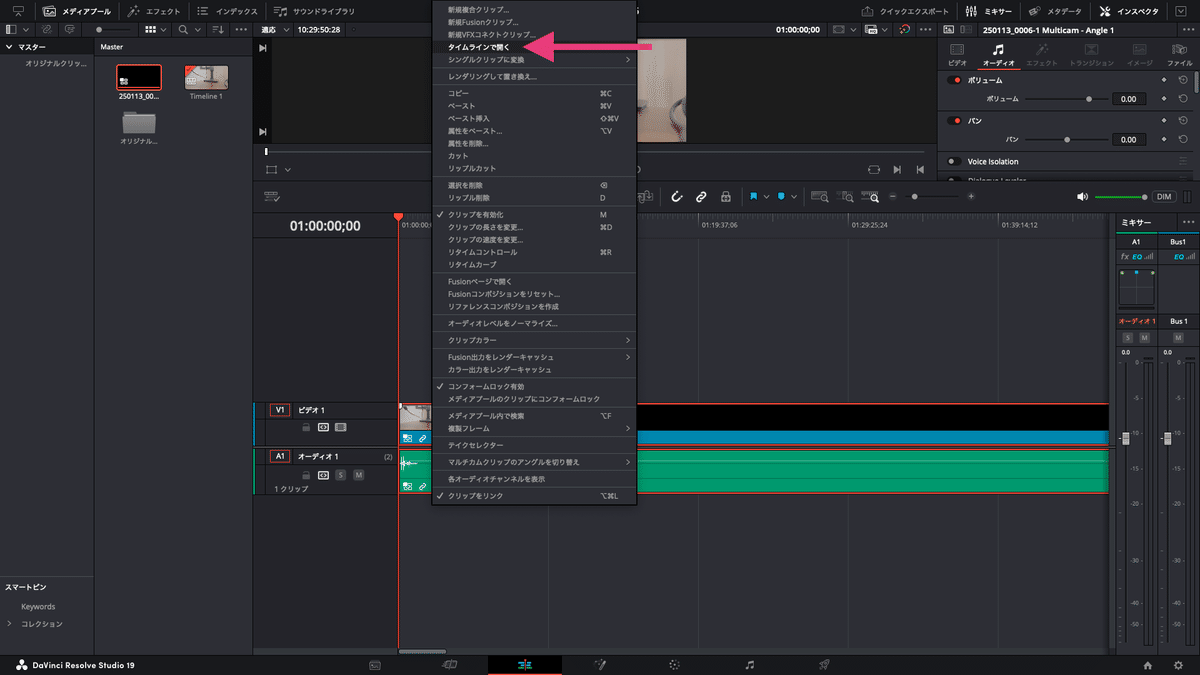Switch to the ファイル inspector tab

(1180, 54)
